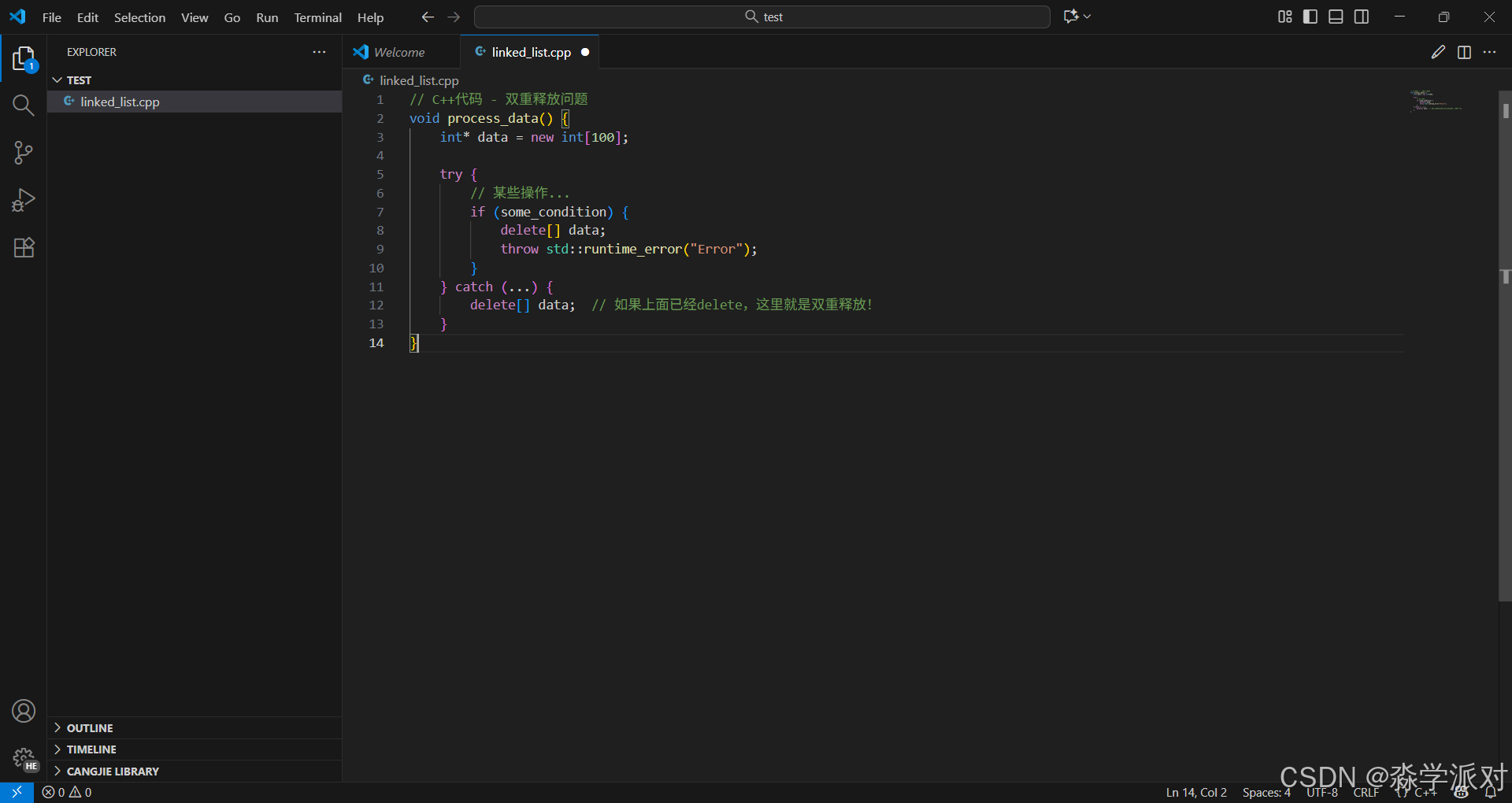Collapse the TEST folder section
The width and height of the screenshot is (1512, 803).
pos(195,80)
